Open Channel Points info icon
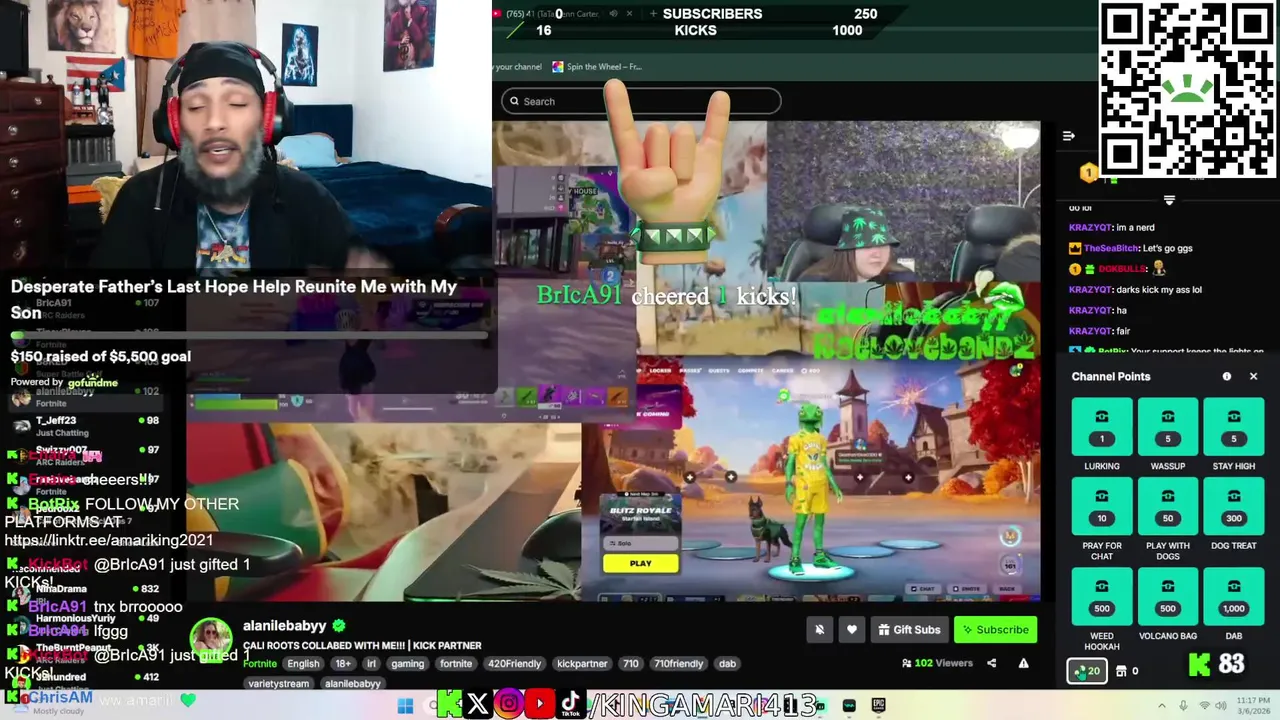1280x720 pixels. coord(1227,376)
